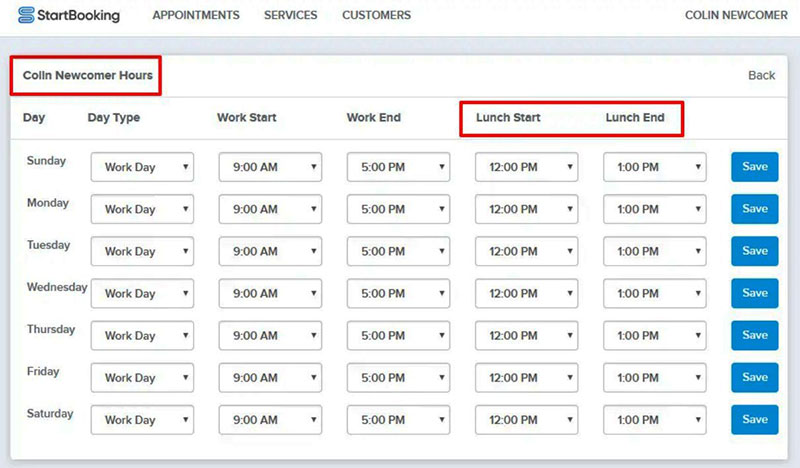Viewport: 800px width, 468px height.
Task: Open the Services menu
Action: click(x=290, y=15)
